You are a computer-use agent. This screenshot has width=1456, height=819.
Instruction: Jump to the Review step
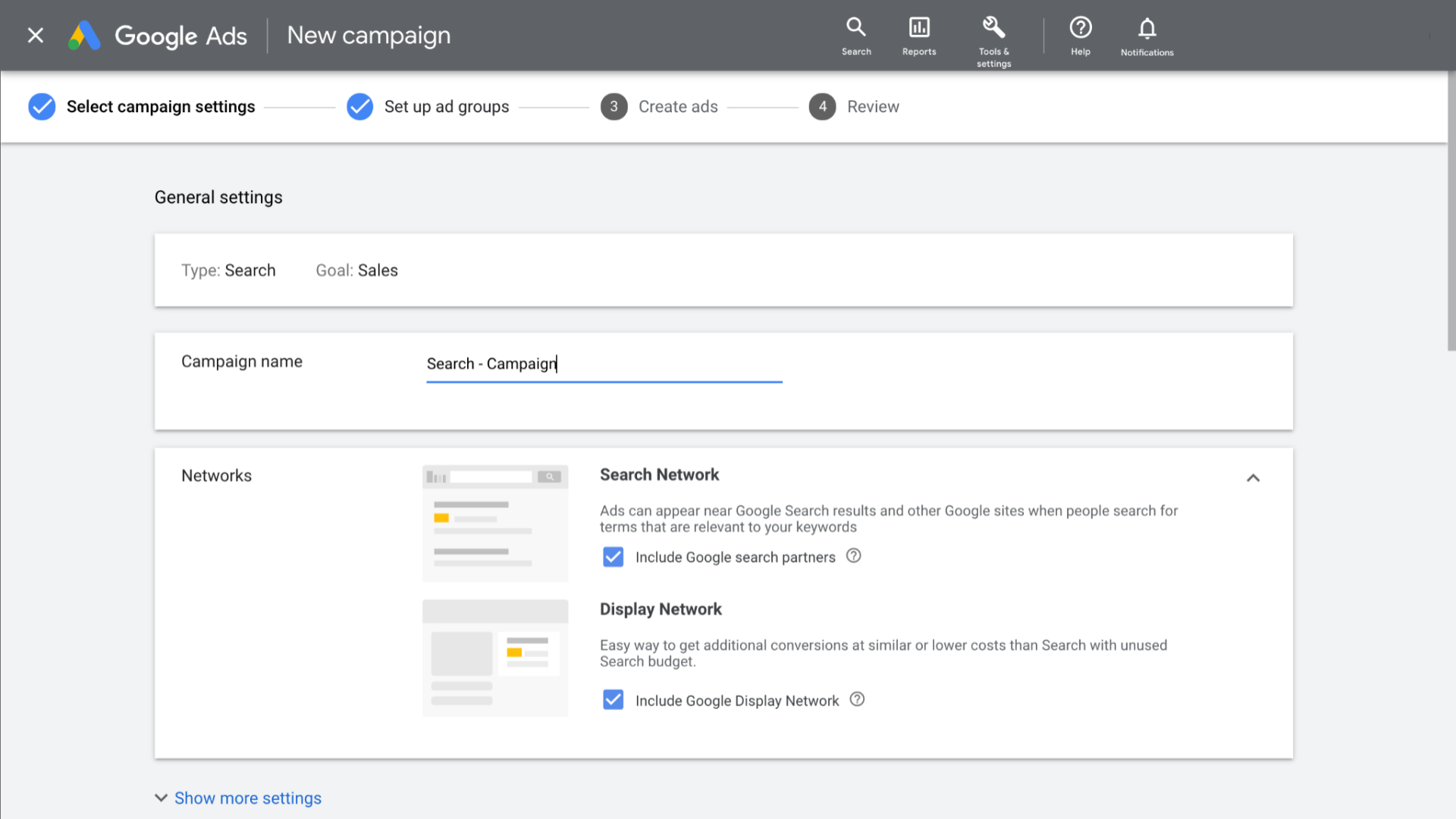coord(872,107)
